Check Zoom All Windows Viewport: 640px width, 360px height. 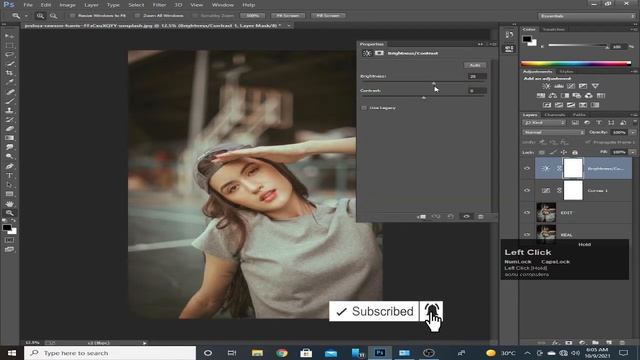tap(138, 16)
